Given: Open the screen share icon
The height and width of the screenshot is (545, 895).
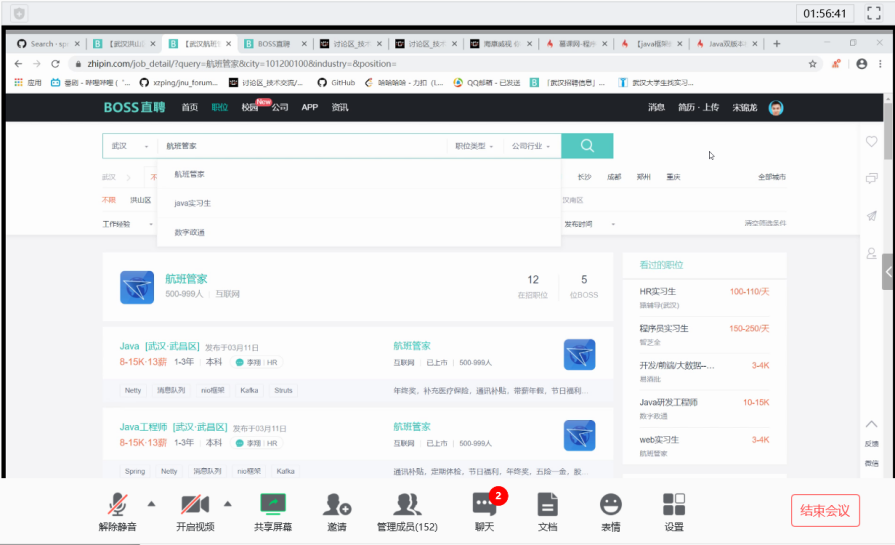Looking at the screenshot, I should (x=273, y=512).
